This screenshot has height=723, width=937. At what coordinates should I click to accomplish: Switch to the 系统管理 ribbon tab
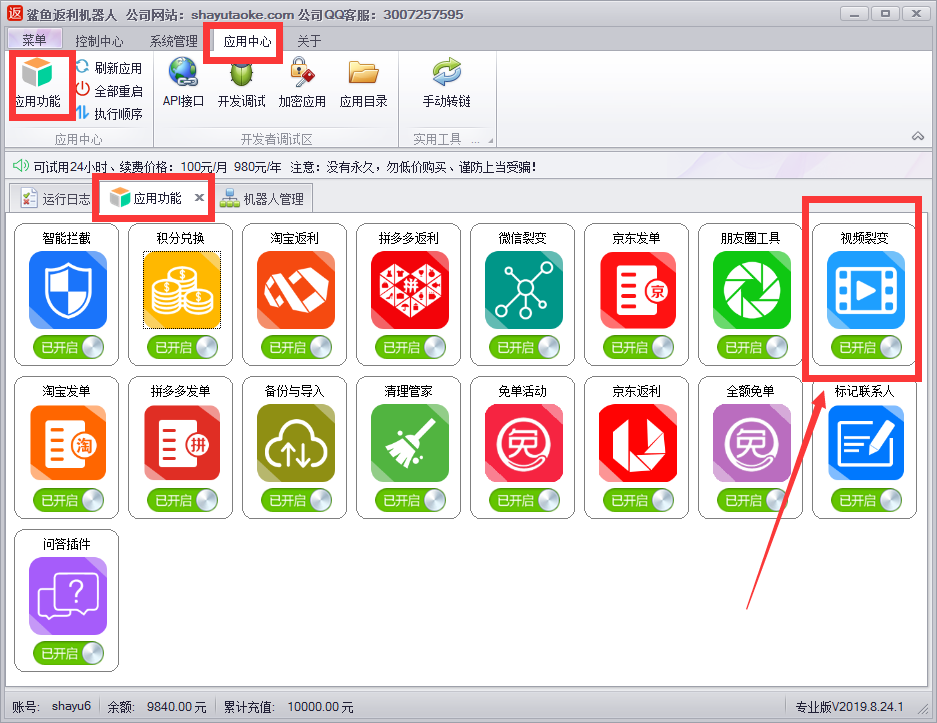173,41
